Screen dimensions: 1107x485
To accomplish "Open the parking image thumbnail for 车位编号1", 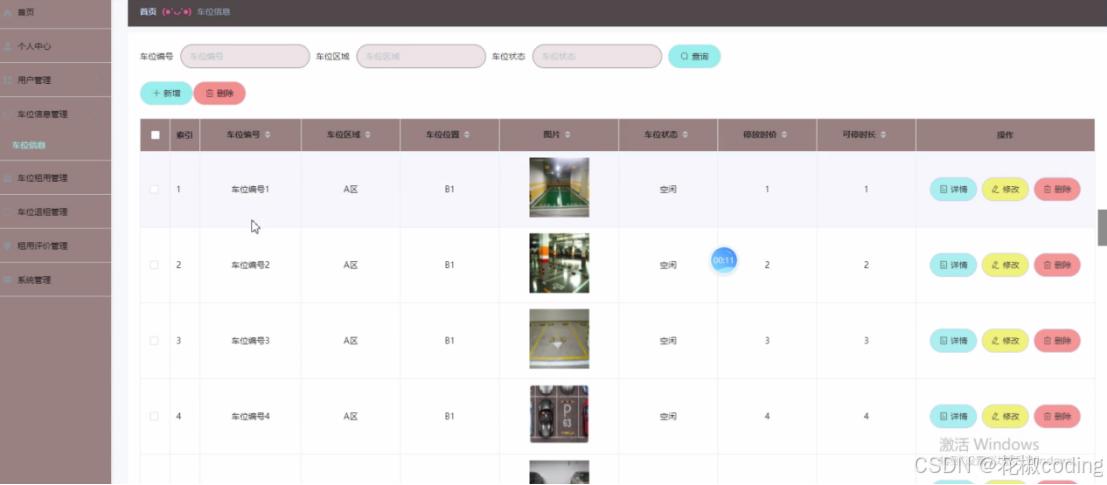I will [x=559, y=187].
